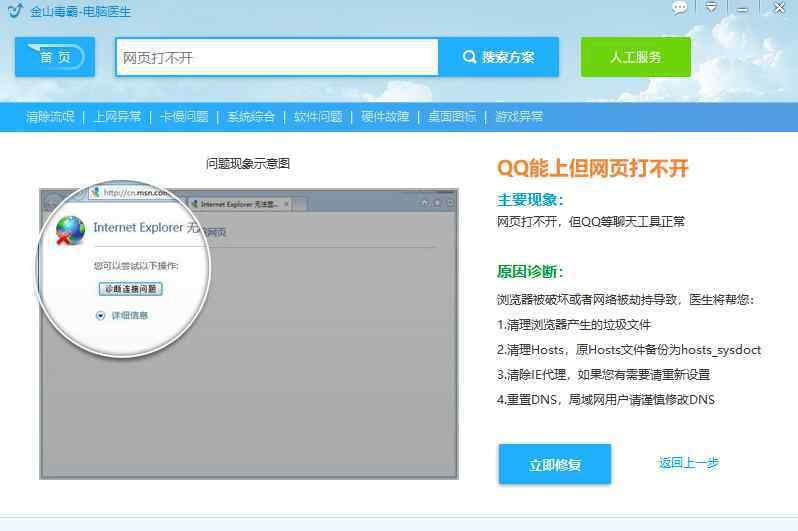Click the line mentioning hosts_sysdoct backup
Viewport: 798px width, 531px height.
[x=629, y=350]
